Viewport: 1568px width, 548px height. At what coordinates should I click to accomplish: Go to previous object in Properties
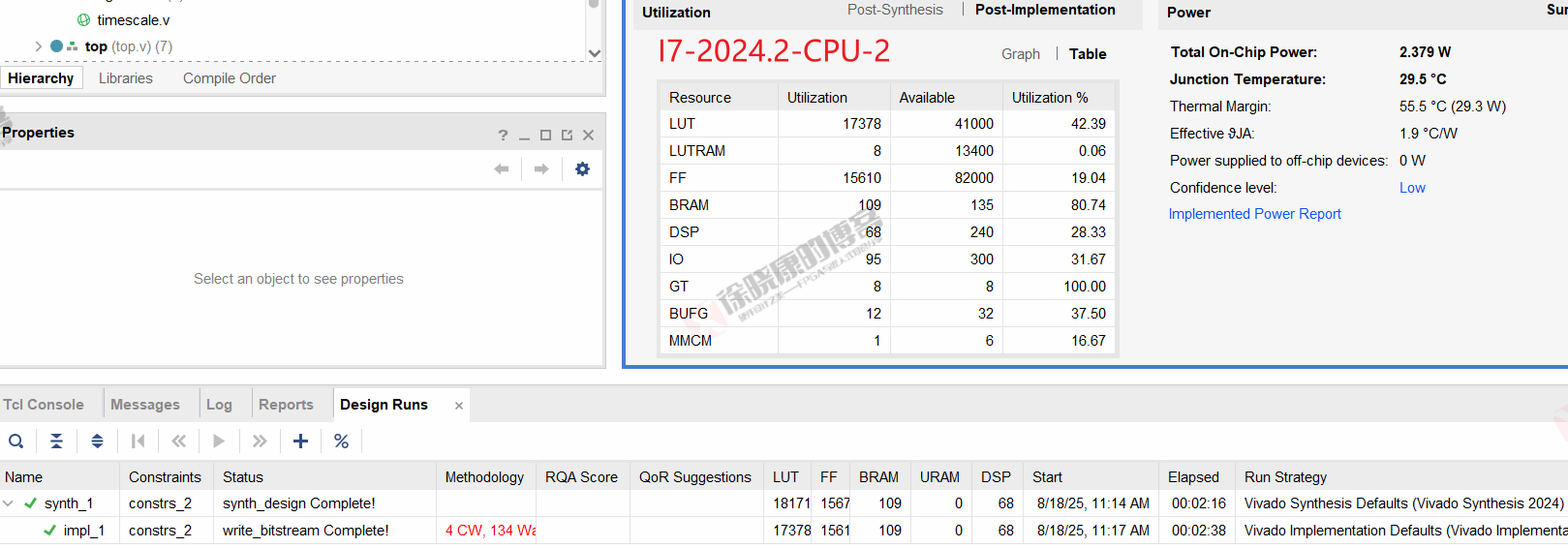[502, 169]
